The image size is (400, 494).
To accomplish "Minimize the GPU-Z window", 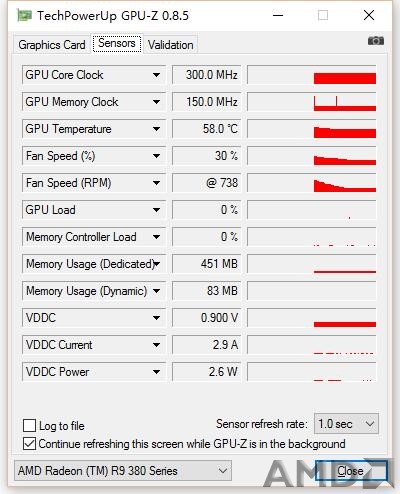I will tap(278, 15).
